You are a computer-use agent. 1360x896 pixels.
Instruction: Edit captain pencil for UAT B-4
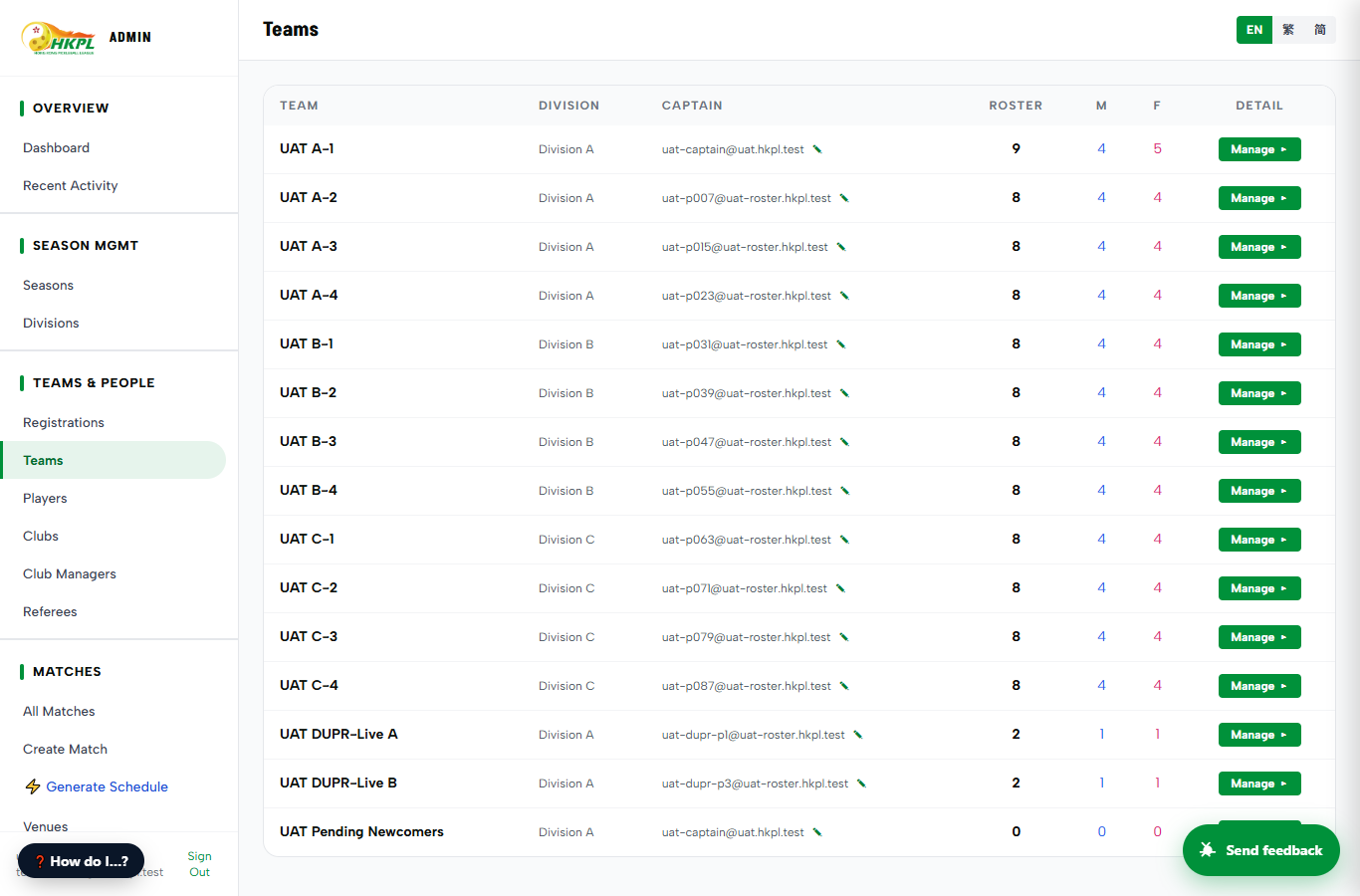845,491
